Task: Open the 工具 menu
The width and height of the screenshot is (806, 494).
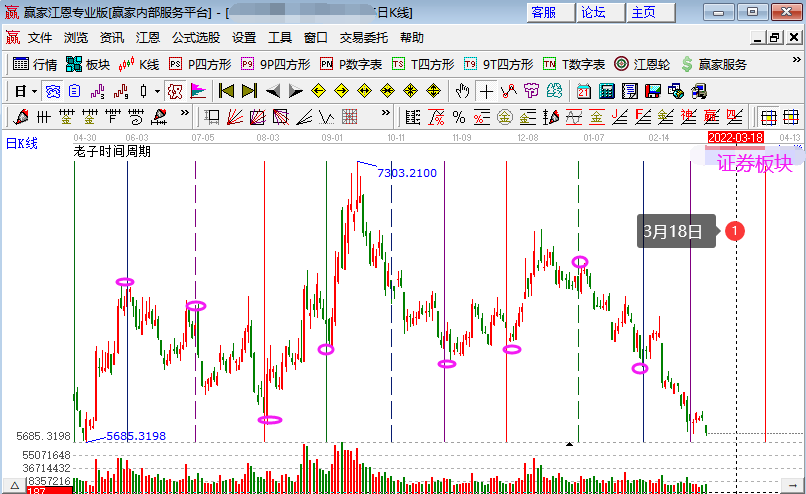Action: [280, 38]
